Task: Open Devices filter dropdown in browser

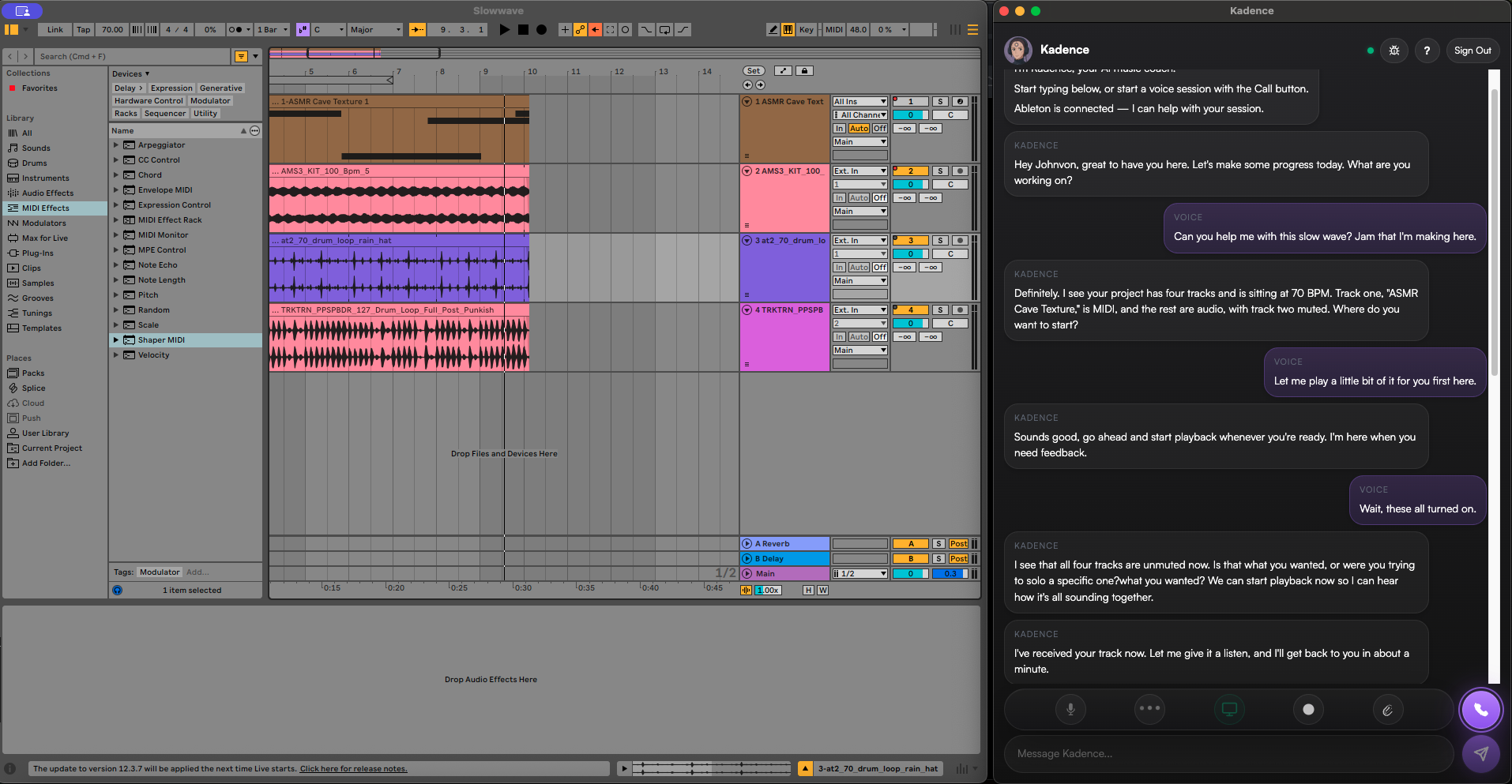Action: point(130,74)
